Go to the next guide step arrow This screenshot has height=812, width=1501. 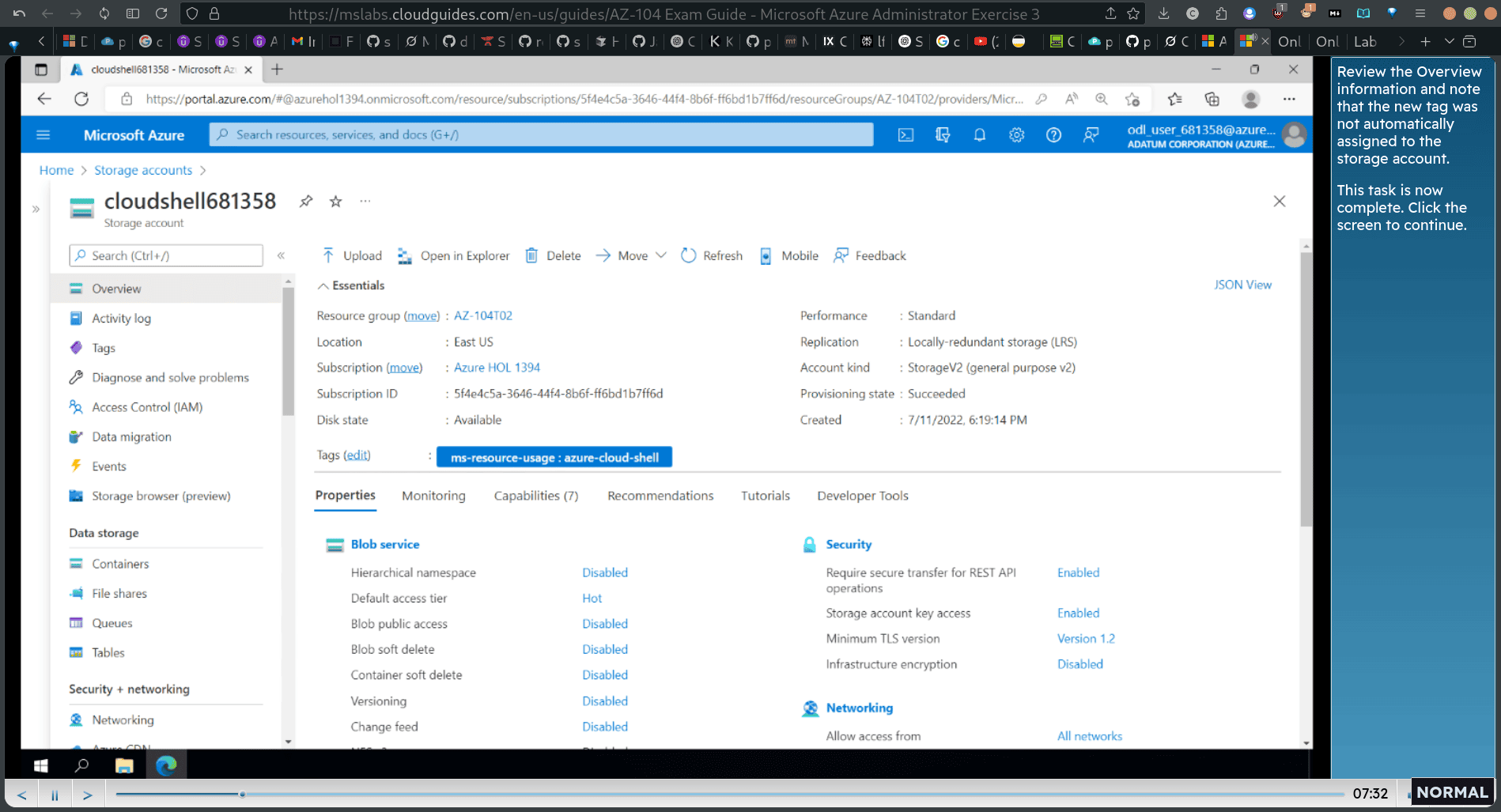[x=88, y=795]
